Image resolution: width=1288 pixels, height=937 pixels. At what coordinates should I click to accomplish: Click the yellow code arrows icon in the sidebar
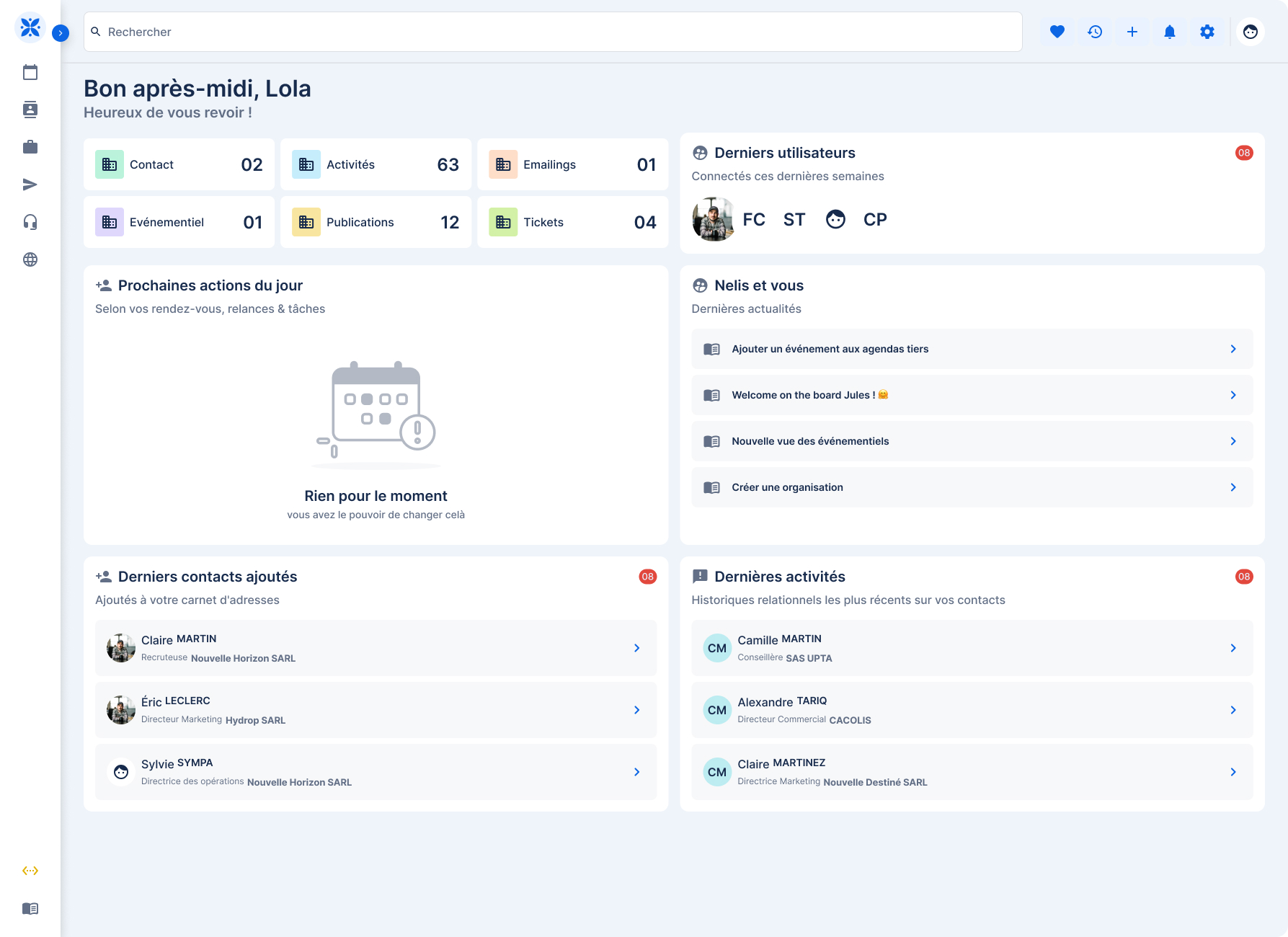pyautogui.click(x=30, y=871)
